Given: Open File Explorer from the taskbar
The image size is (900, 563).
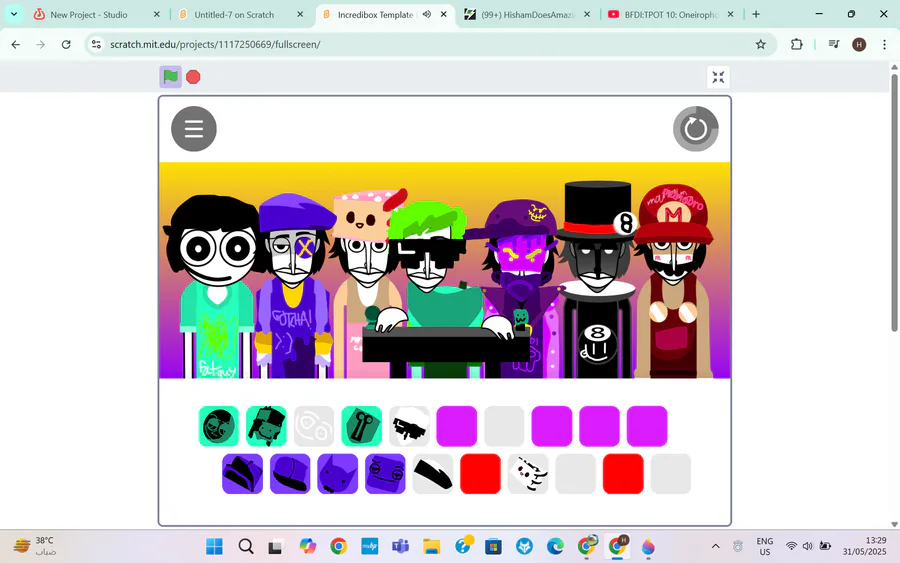Looking at the screenshot, I should click(431, 546).
